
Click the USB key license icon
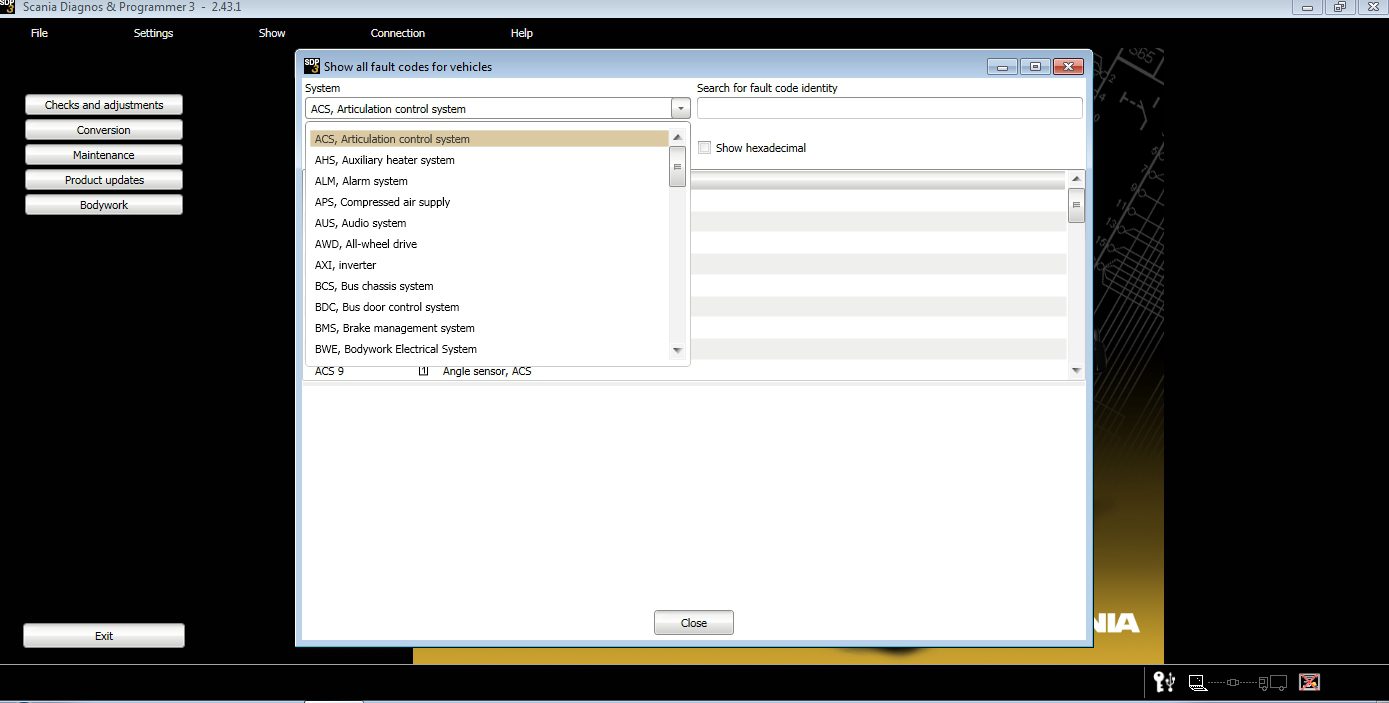click(x=1164, y=682)
